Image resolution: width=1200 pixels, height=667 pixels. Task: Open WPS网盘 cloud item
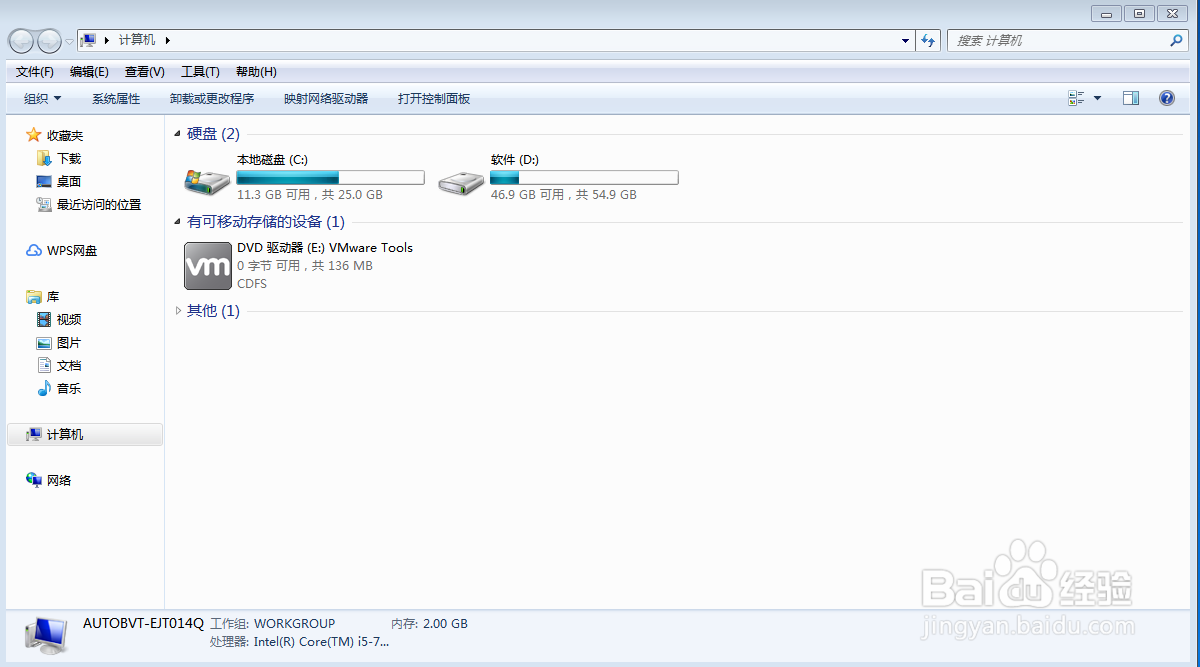click(61, 251)
